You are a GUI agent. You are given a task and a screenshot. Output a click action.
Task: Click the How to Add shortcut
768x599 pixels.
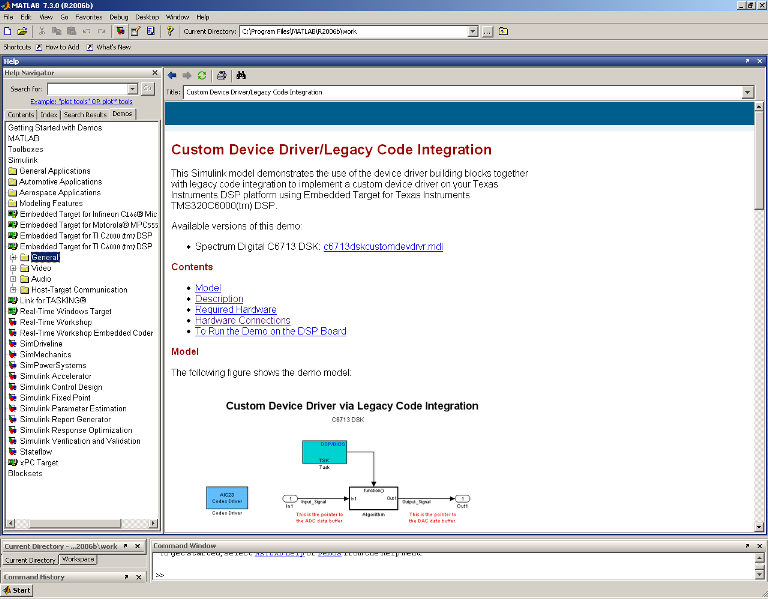tap(58, 47)
